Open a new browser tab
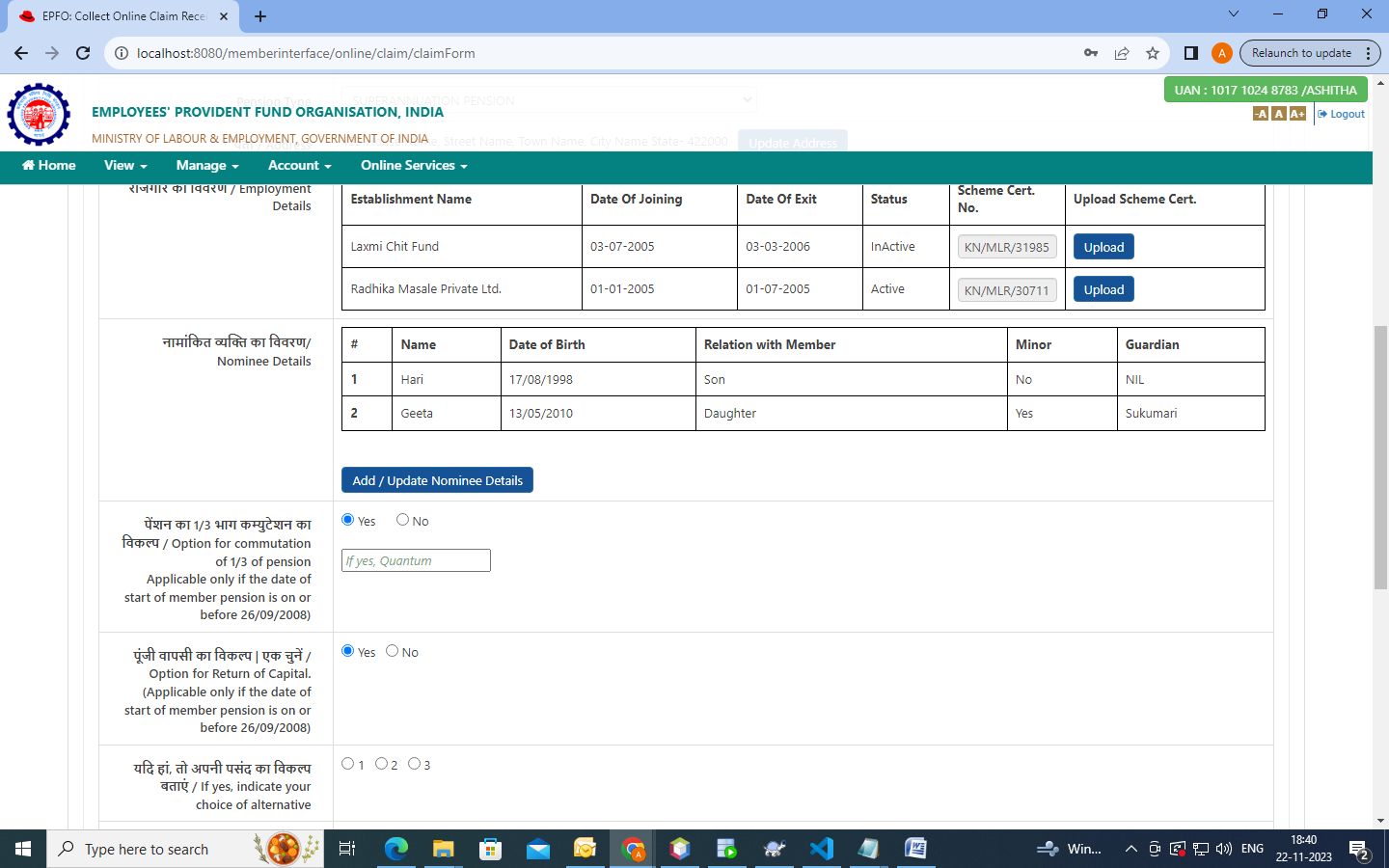This screenshot has width=1389, height=868. coord(260,16)
